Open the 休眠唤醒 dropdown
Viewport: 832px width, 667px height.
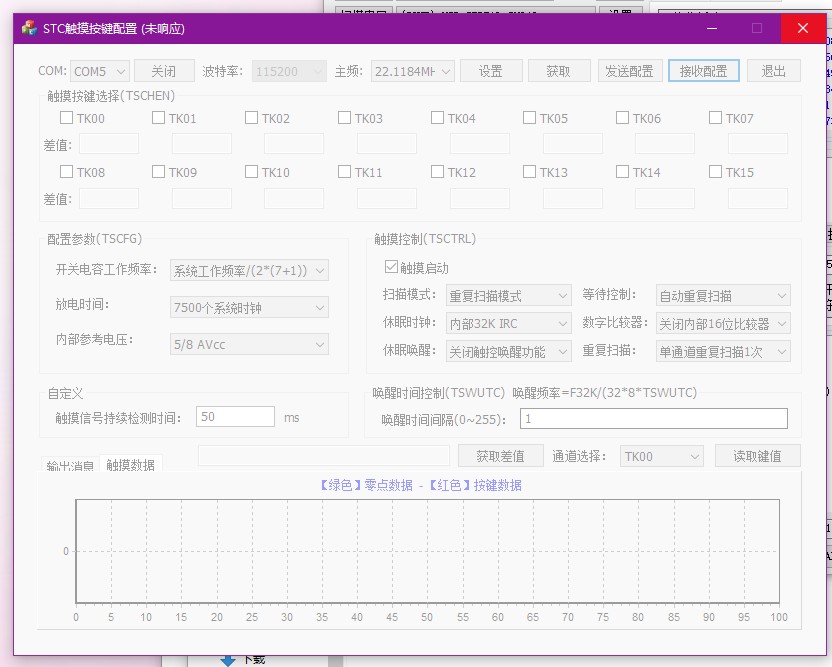point(508,351)
